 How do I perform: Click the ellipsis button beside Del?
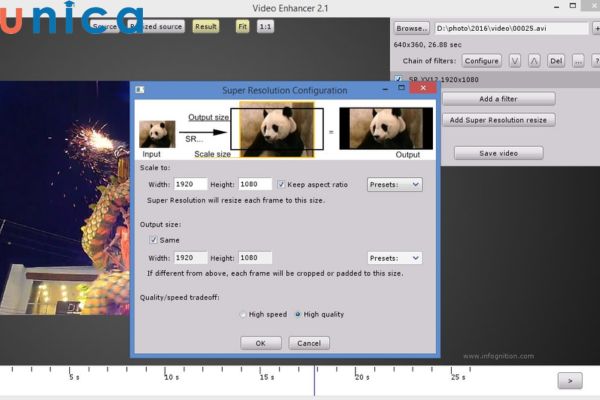point(579,61)
